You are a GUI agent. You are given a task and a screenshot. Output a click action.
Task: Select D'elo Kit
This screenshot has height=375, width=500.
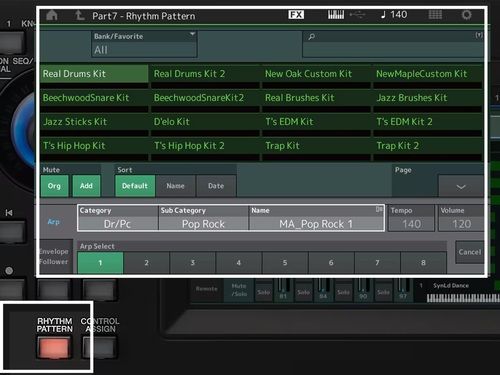pos(205,122)
